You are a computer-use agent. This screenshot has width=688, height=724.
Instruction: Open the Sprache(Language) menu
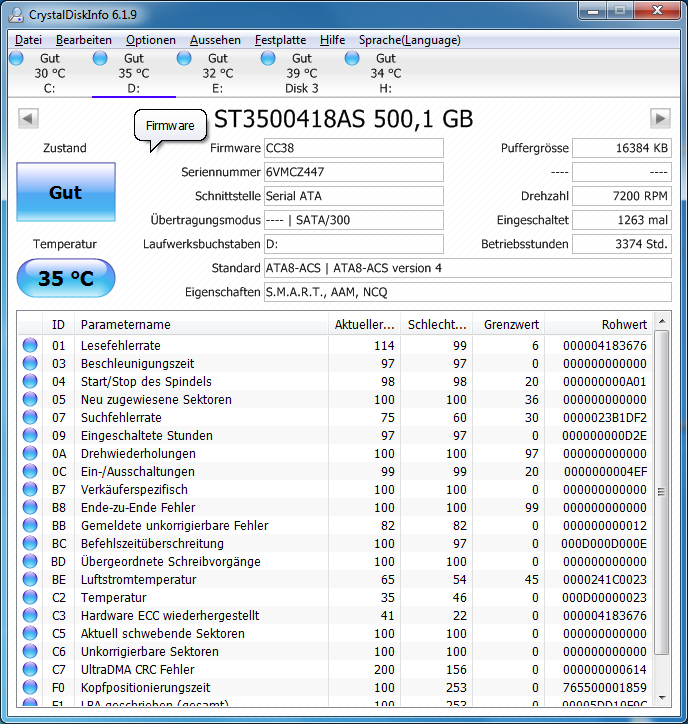click(410, 40)
